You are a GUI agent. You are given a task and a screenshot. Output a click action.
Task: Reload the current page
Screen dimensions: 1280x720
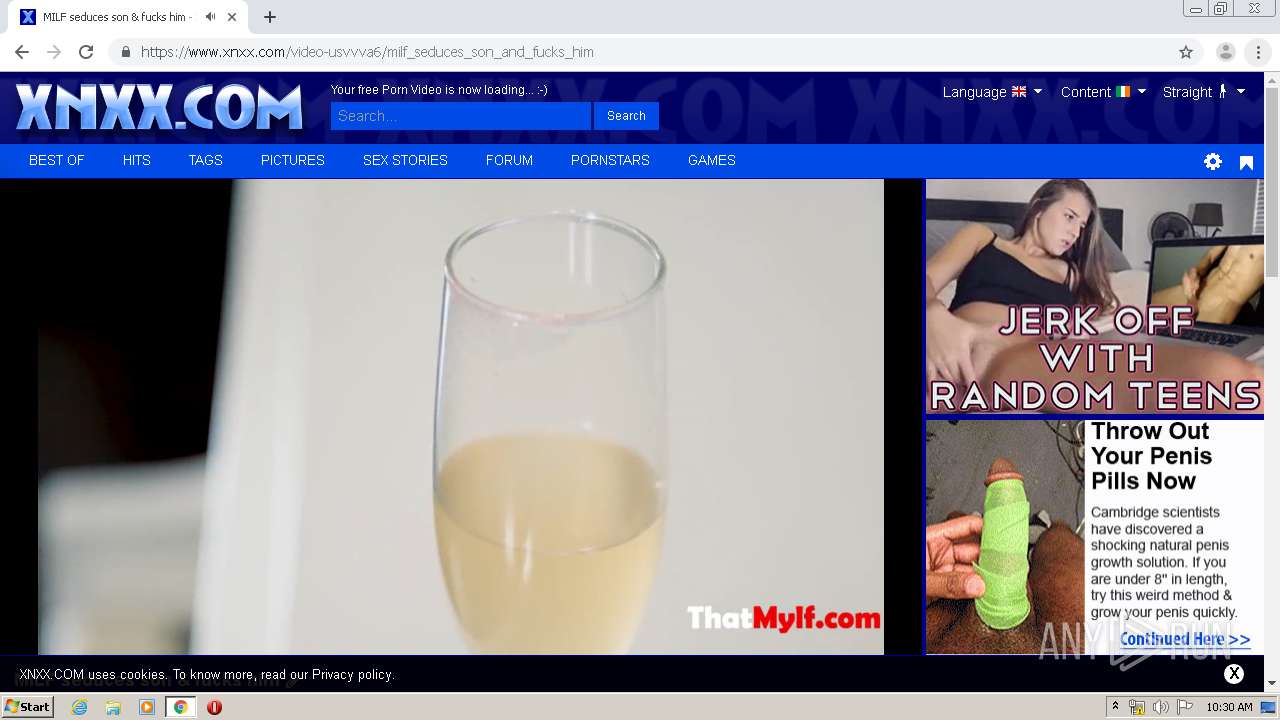tap(86, 52)
